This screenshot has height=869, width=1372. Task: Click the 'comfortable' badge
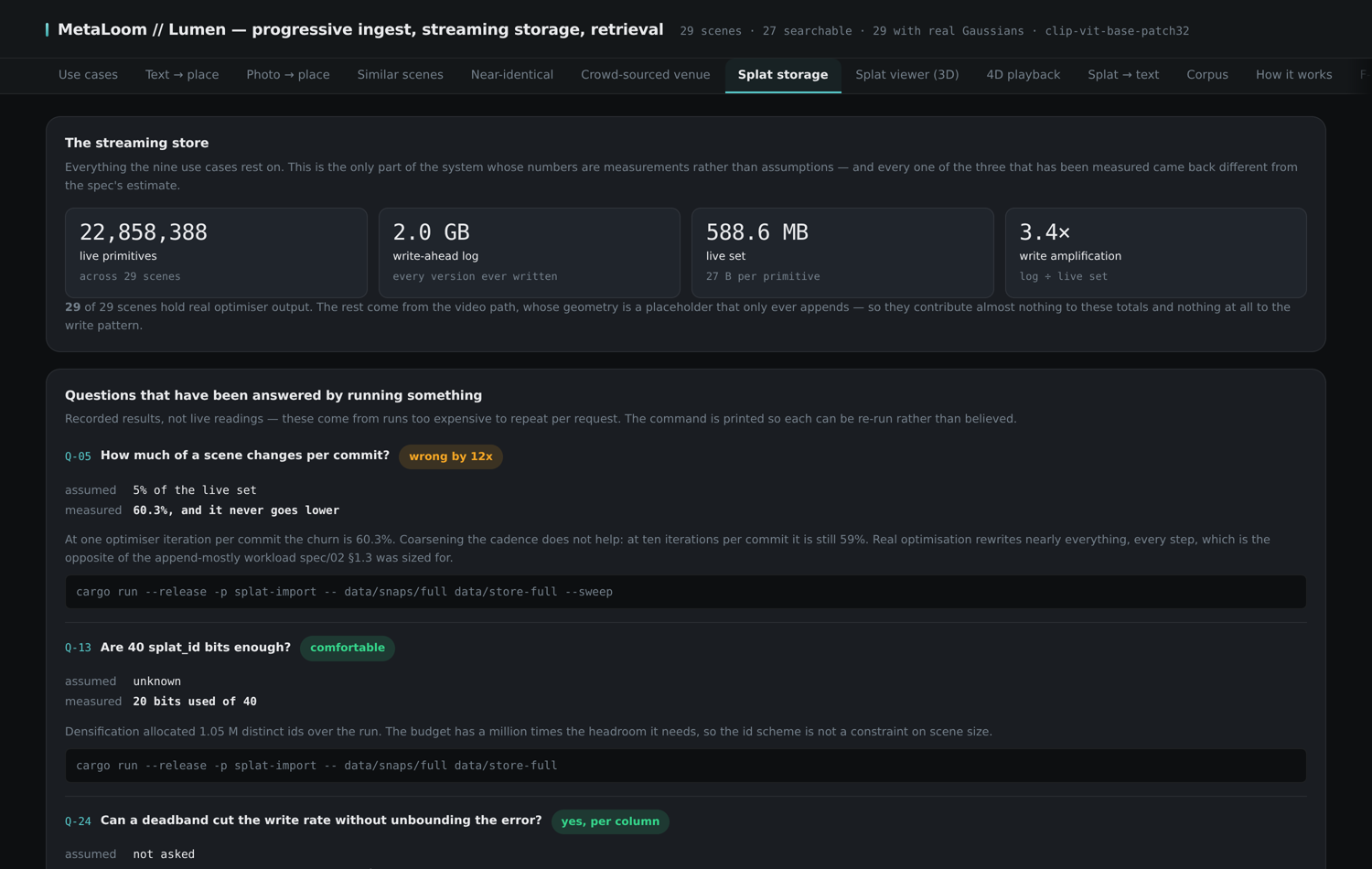[348, 648]
